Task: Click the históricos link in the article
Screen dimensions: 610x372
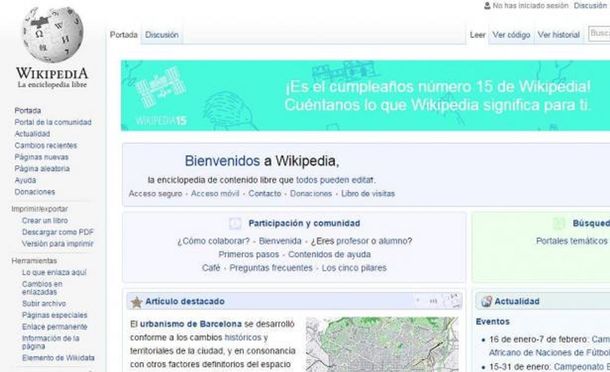Action: [243, 337]
